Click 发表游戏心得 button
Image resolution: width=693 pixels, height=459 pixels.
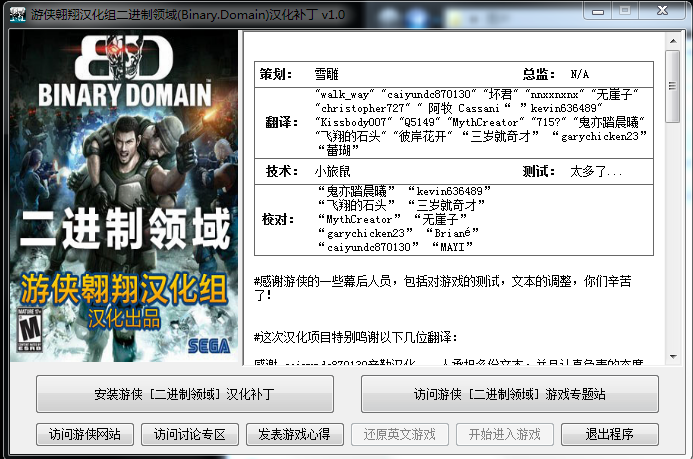click(295, 435)
